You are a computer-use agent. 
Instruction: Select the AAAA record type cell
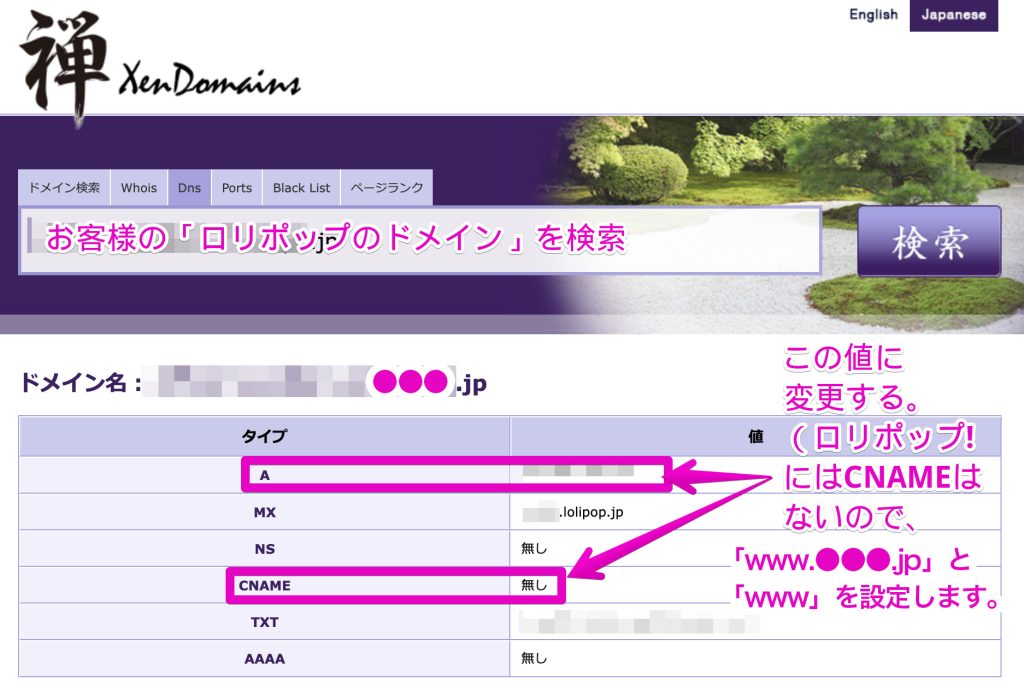tap(264, 659)
